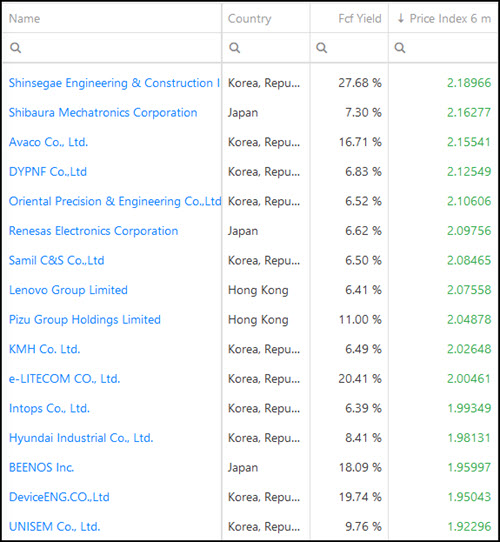Viewport: 500px width, 542px height.
Task: Select the 6.39 % Fcf Yield cell
Action: pos(363,409)
